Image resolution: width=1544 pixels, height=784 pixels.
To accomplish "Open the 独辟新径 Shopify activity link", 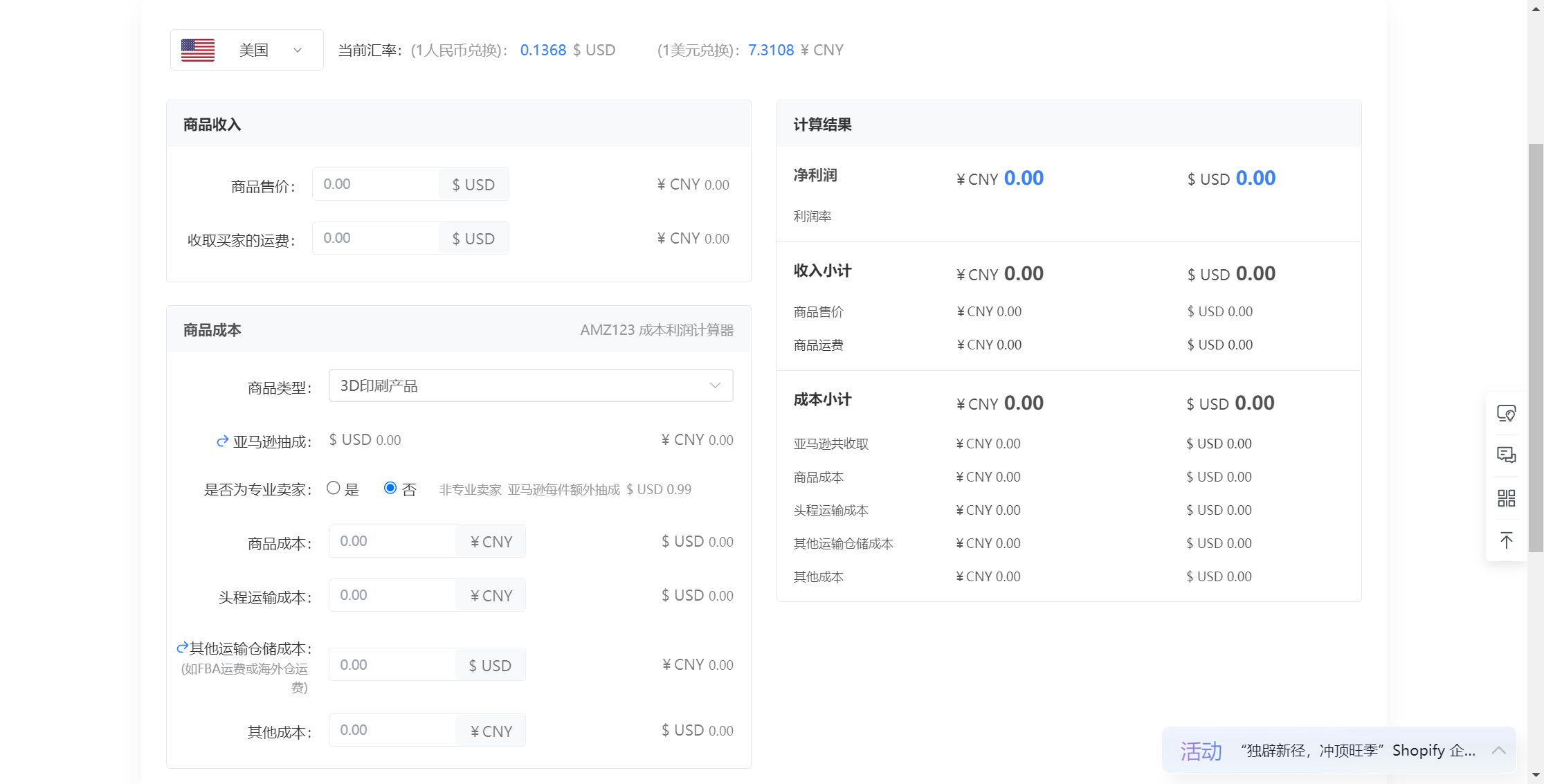I will (x=1358, y=750).
